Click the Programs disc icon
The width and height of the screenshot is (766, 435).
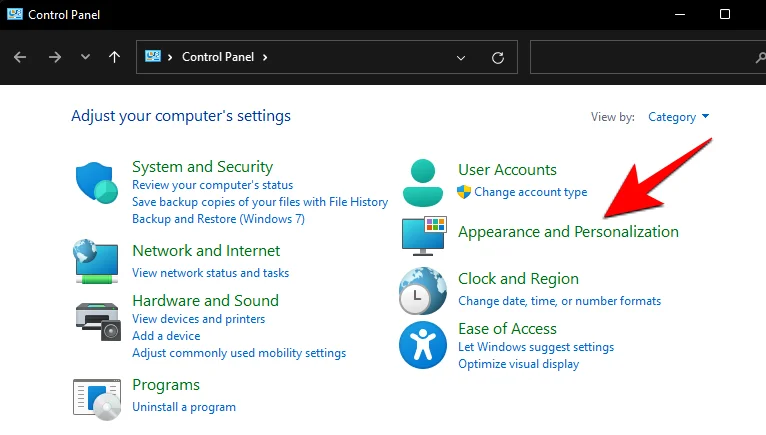click(x=97, y=399)
